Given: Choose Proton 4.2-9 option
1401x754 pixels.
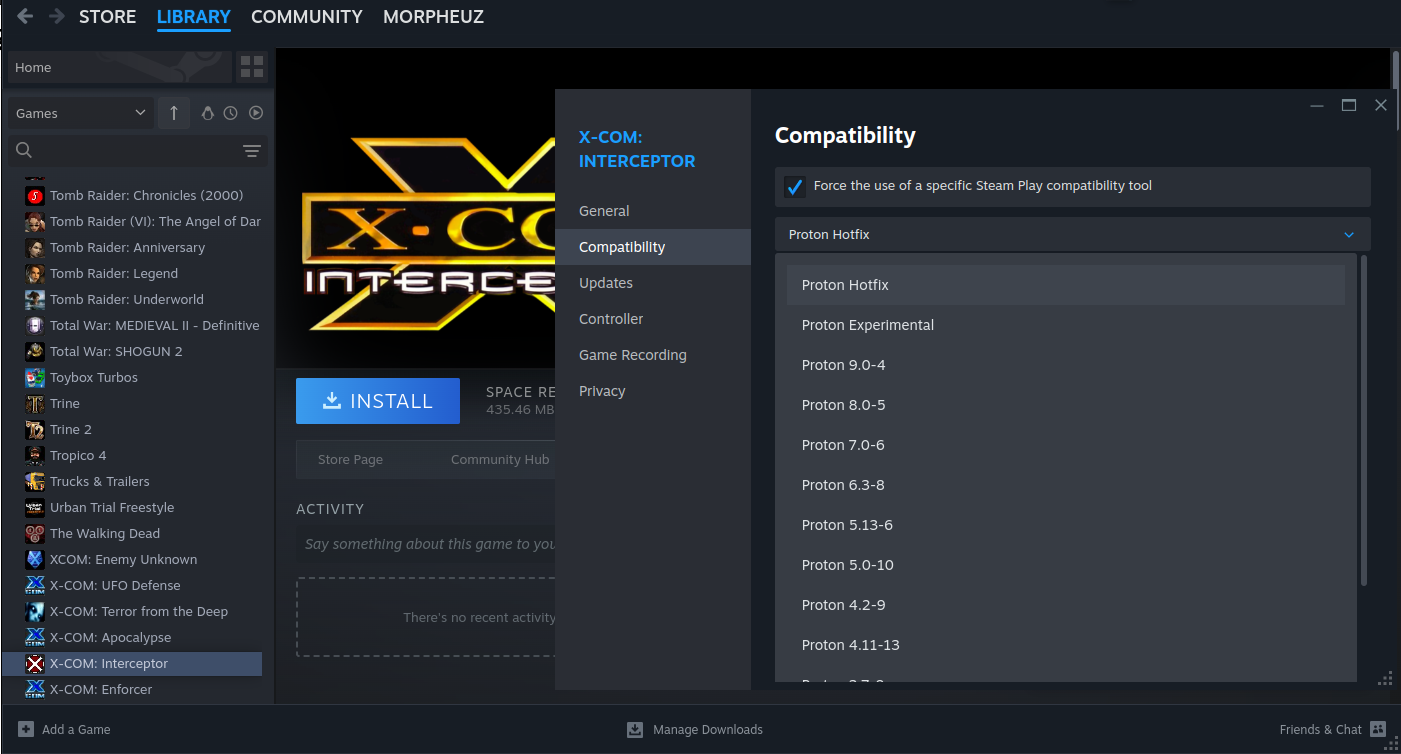Looking at the screenshot, I should click(x=1066, y=605).
